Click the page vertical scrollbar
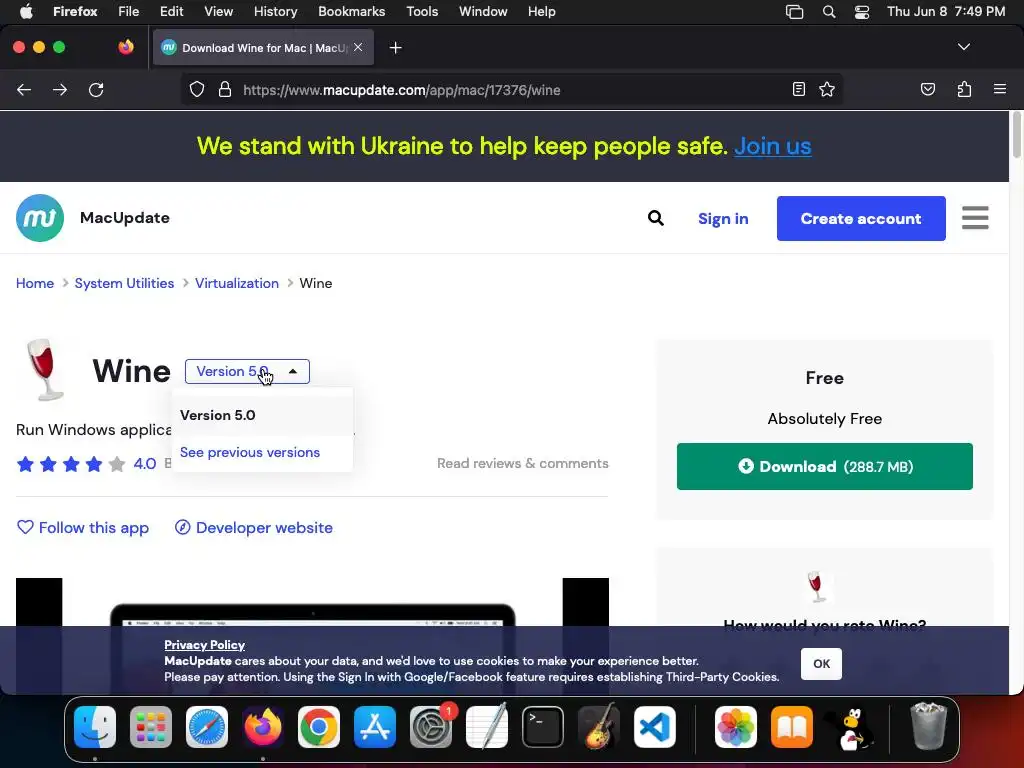 pos(1016,135)
